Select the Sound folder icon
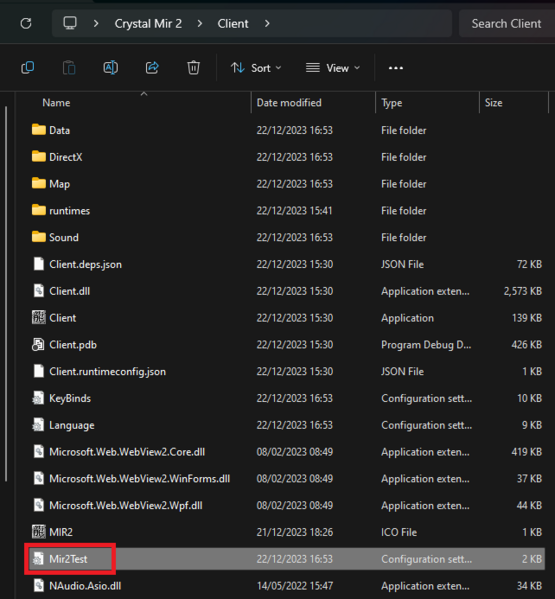Image resolution: width=555 pixels, height=599 pixels. 39,237
